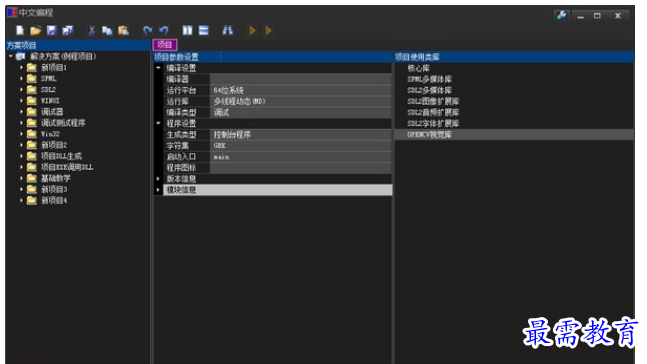Click the folder icon of 新项目1
This screenshot has width=647, height=364.
(x=32, y=67)
